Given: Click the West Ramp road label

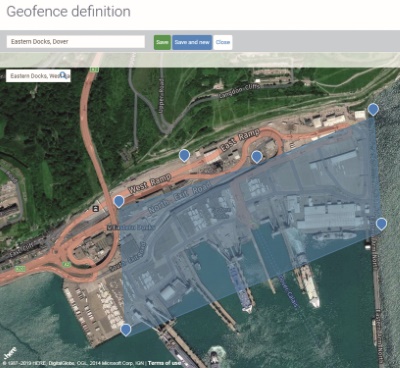Looking at the screenshot, I should click(x=150, y=184).
